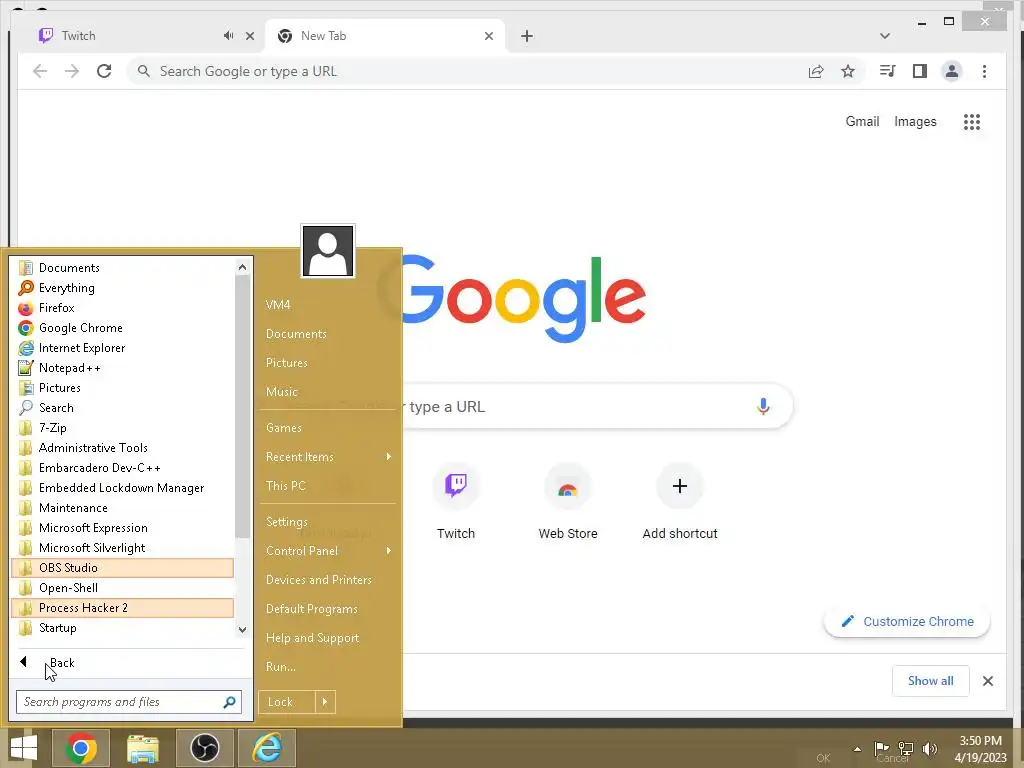
Task: Open the Web Store shortcut tile
Action: [568, 502]
